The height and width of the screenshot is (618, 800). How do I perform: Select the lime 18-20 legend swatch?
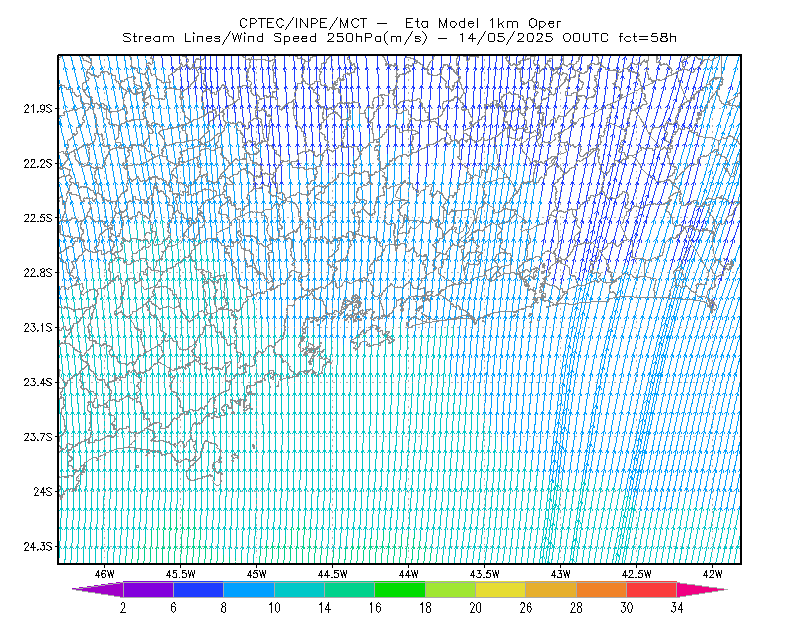click(x=450, y=589)
